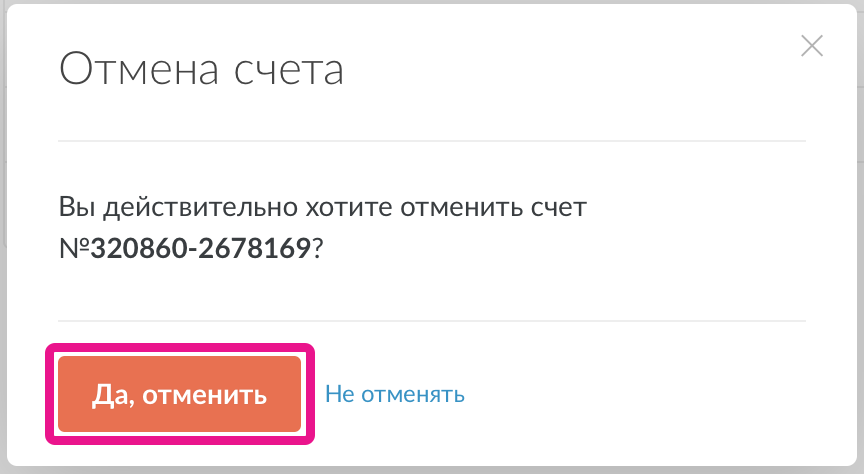Screen dimensions: 864x474
Task: Confirm cancellation with Да, отменить button
Action: pyautogui.click(x=180, y=394)
